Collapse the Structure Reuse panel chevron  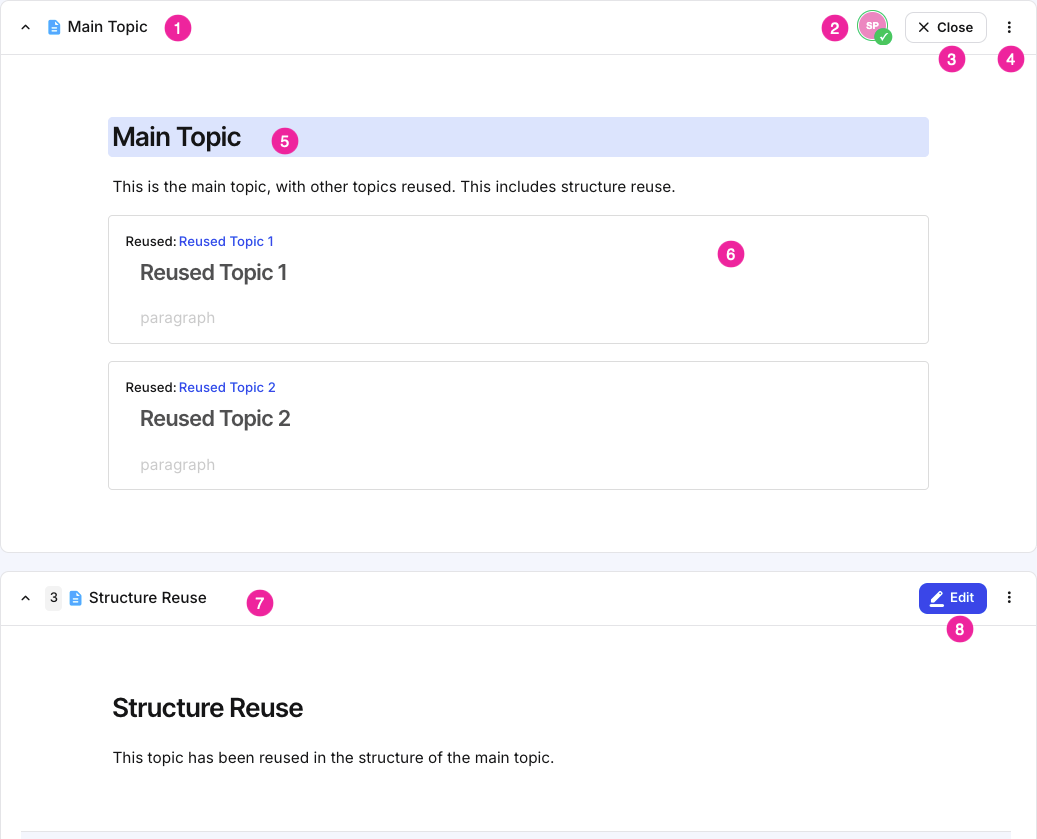tap(26, 598)
